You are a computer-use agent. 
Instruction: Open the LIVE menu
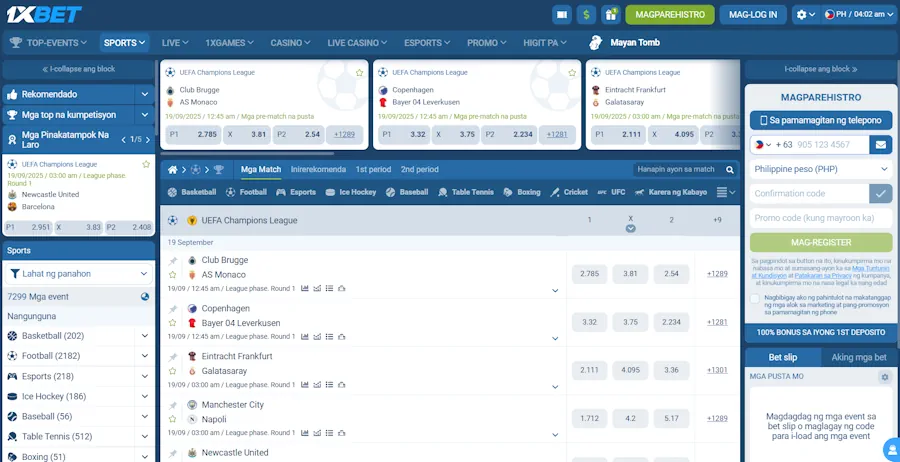tap(175, 42)
